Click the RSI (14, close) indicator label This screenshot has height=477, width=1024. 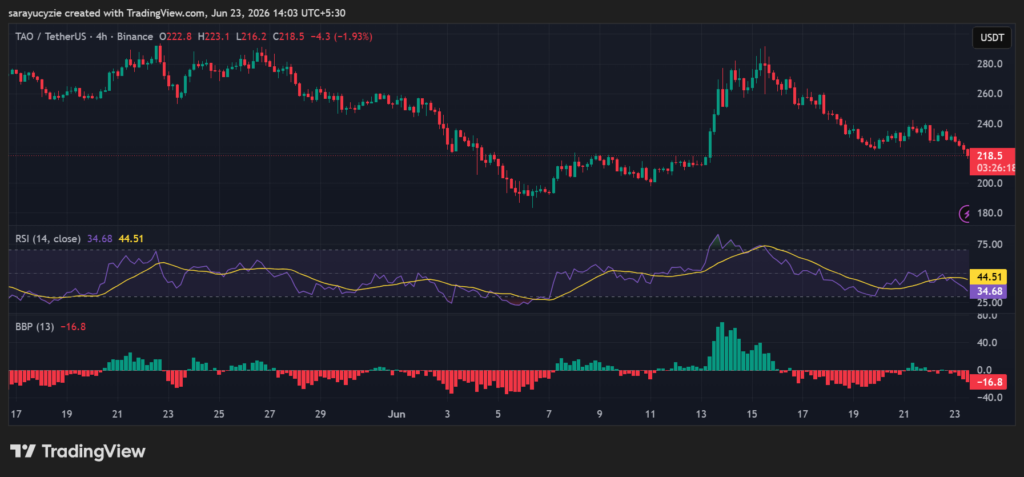pyautogui.click(x=48, y=239)
